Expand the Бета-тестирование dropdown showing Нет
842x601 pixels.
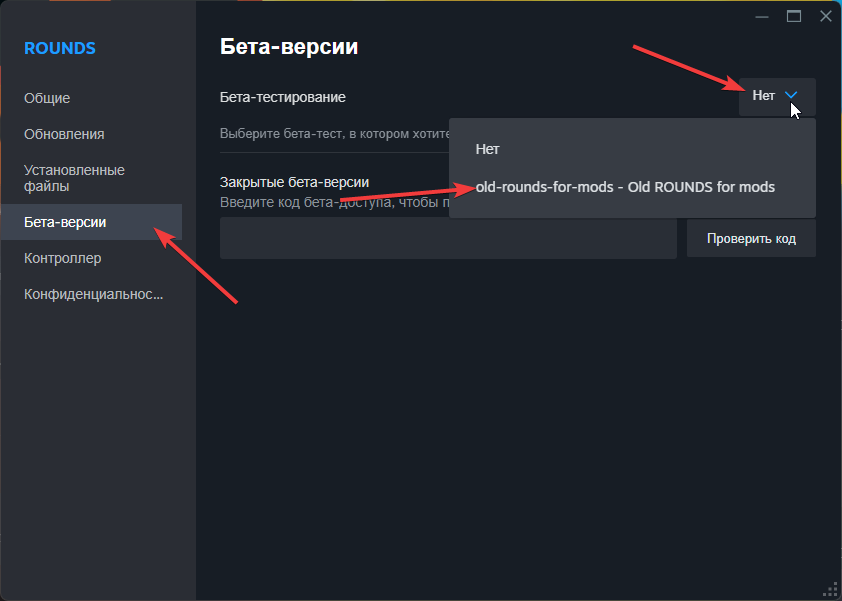pyautogui.click(x=777, y=97)
